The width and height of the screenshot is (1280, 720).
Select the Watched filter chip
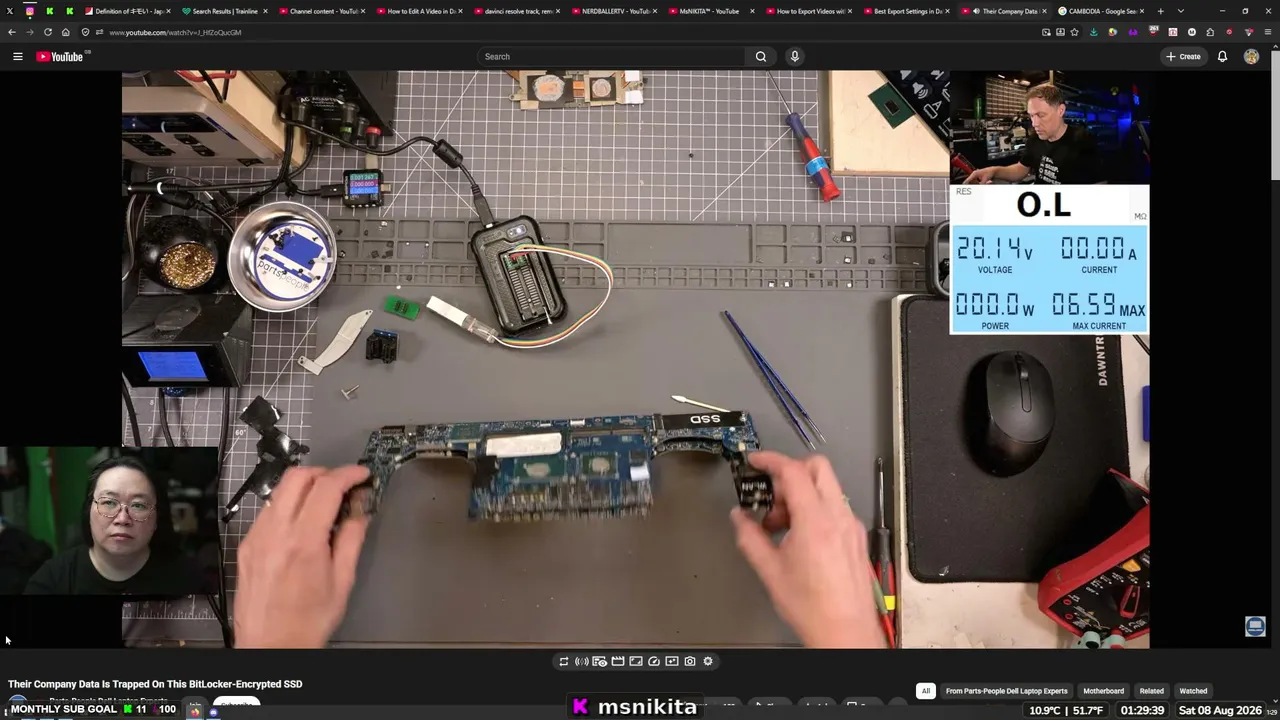[x=1193, y=691]
